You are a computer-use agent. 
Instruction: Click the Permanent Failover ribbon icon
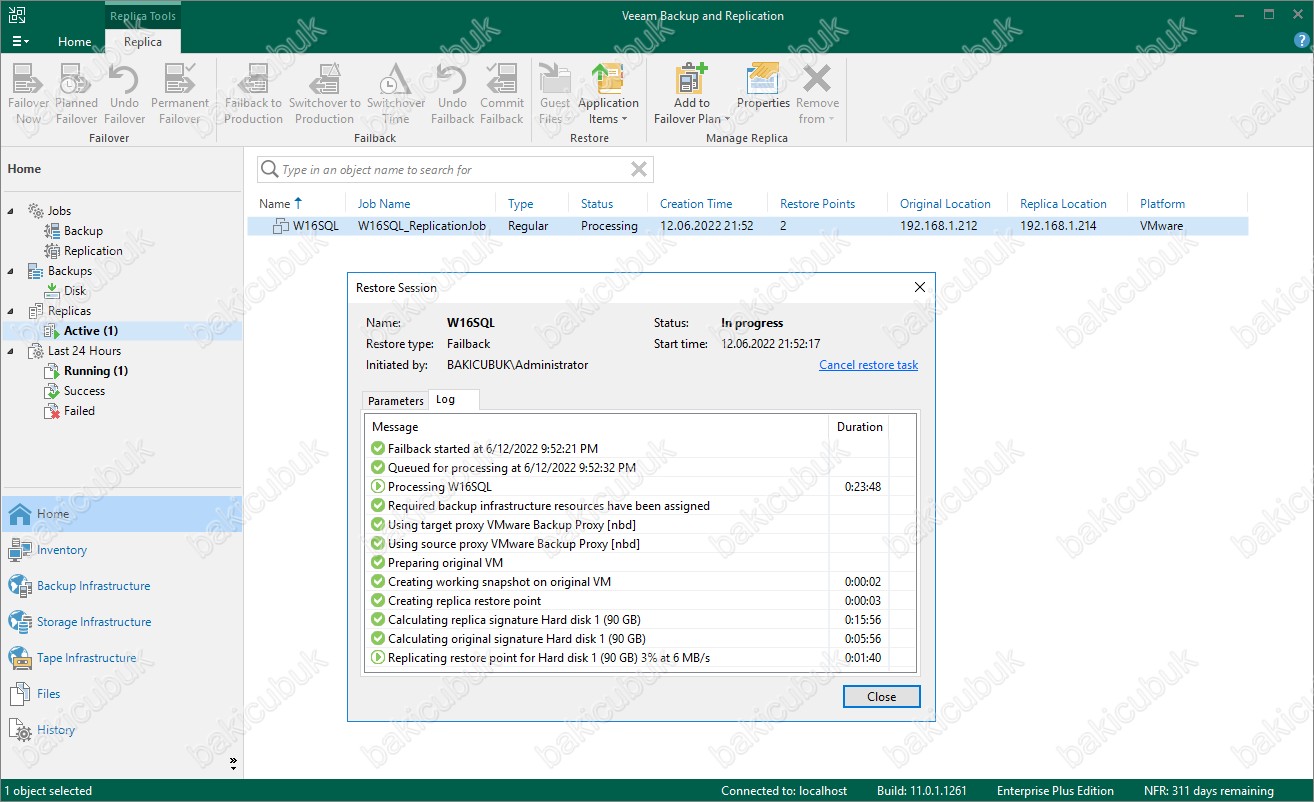(180, 93)
